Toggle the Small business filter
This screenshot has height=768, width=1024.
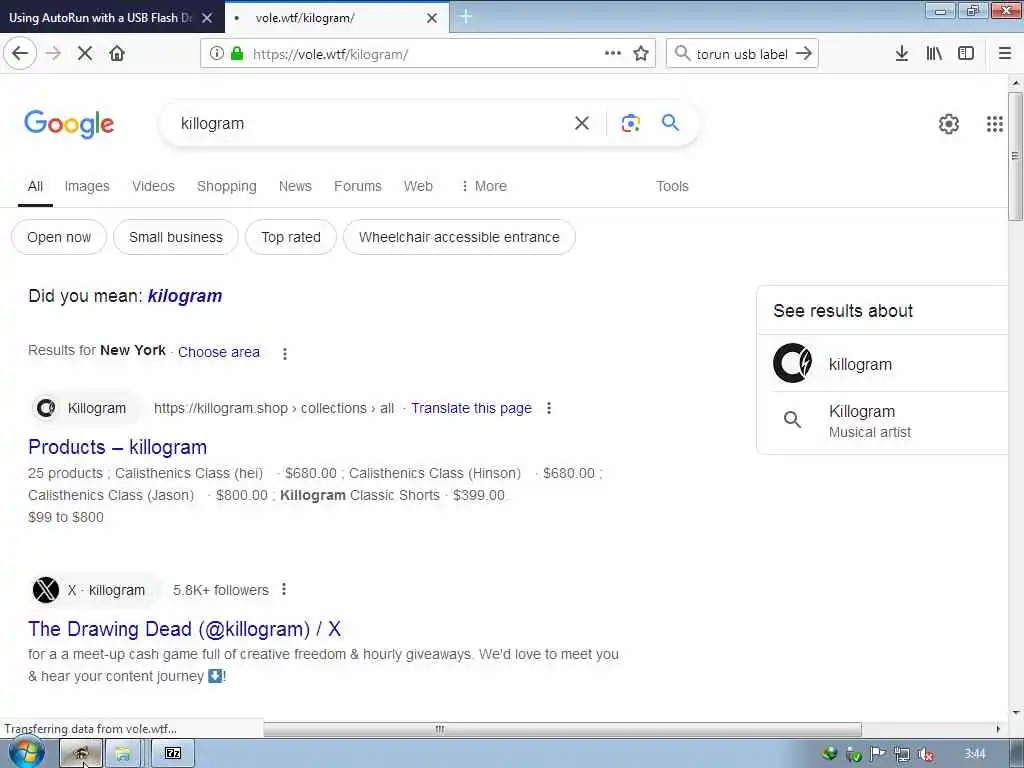tap(176, 237)
